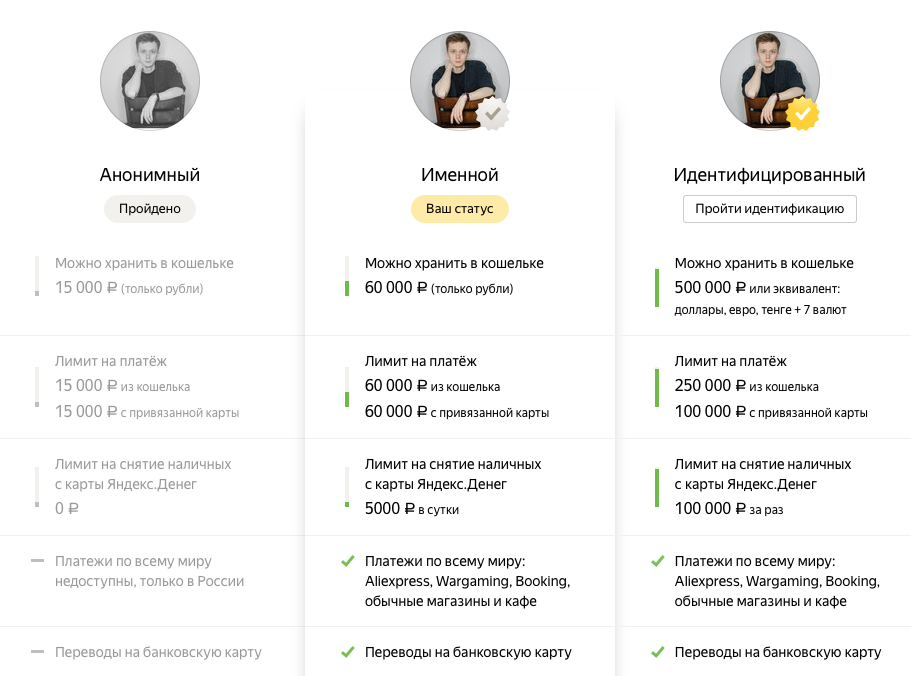Select the Анонимный status heading
Viewport: 911px width, 676px height.
(150, 175)
